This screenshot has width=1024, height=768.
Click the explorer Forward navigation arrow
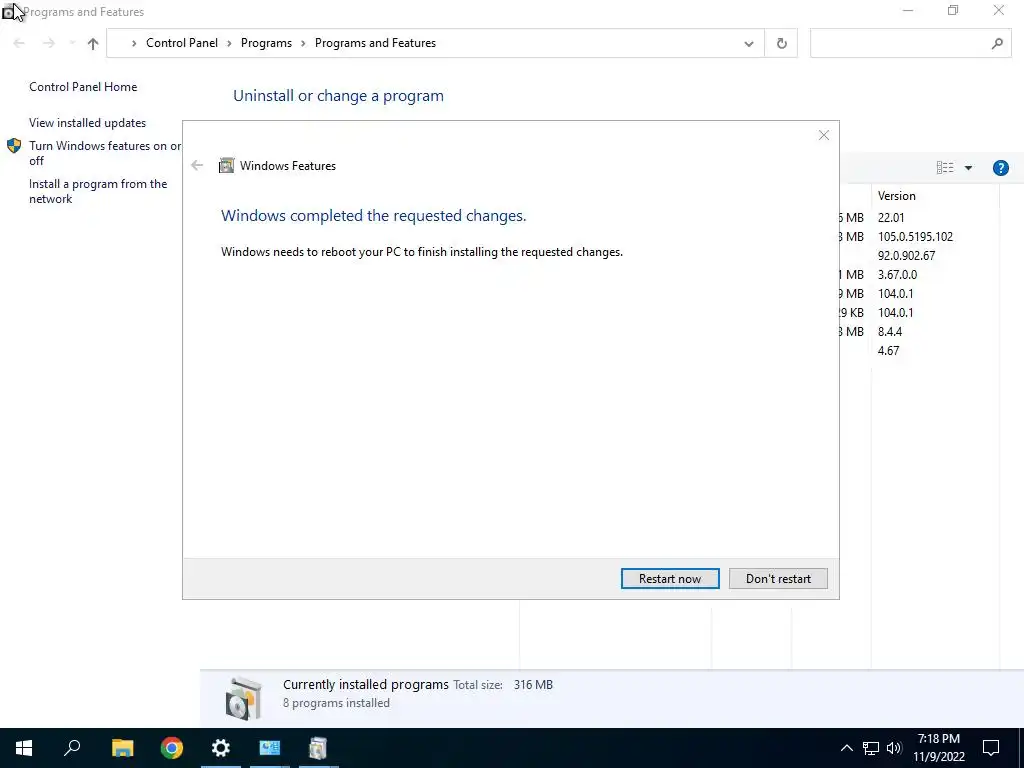click(x=48, y=43)
